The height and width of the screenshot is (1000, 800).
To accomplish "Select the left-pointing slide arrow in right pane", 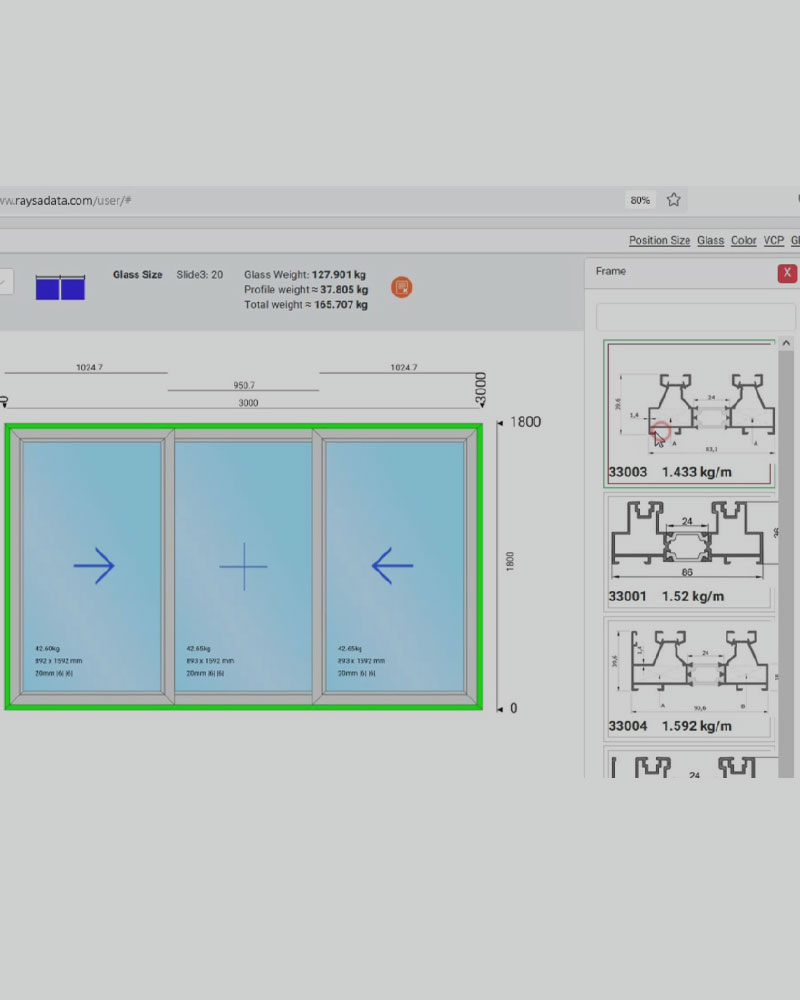I will point(392,567).
